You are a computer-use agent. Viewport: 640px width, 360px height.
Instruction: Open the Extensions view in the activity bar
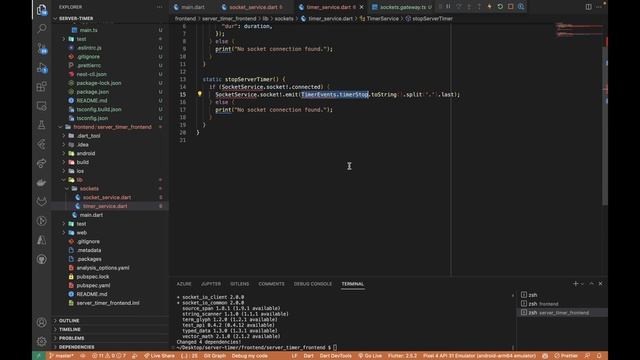(x=42, y=87)
